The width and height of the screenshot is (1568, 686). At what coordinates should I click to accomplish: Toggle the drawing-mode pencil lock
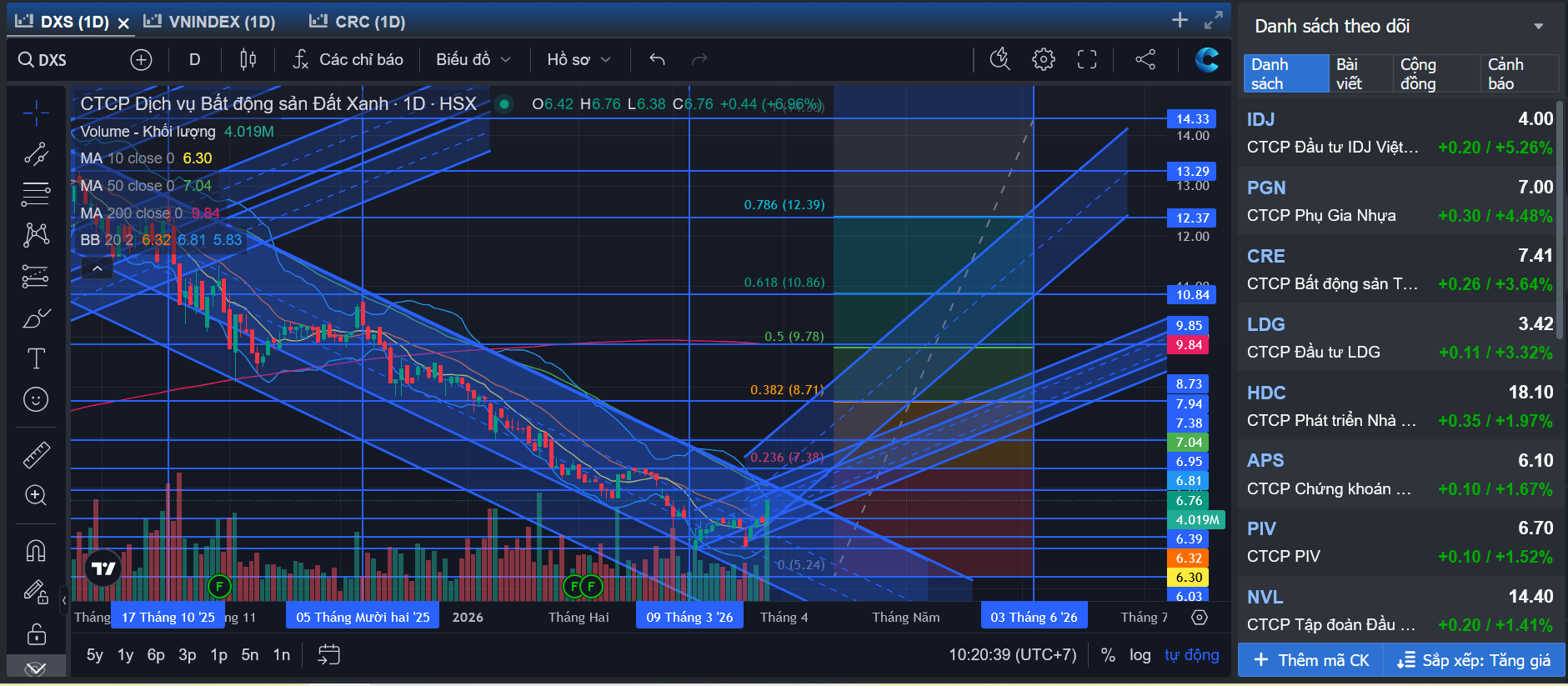coord(36,592)
